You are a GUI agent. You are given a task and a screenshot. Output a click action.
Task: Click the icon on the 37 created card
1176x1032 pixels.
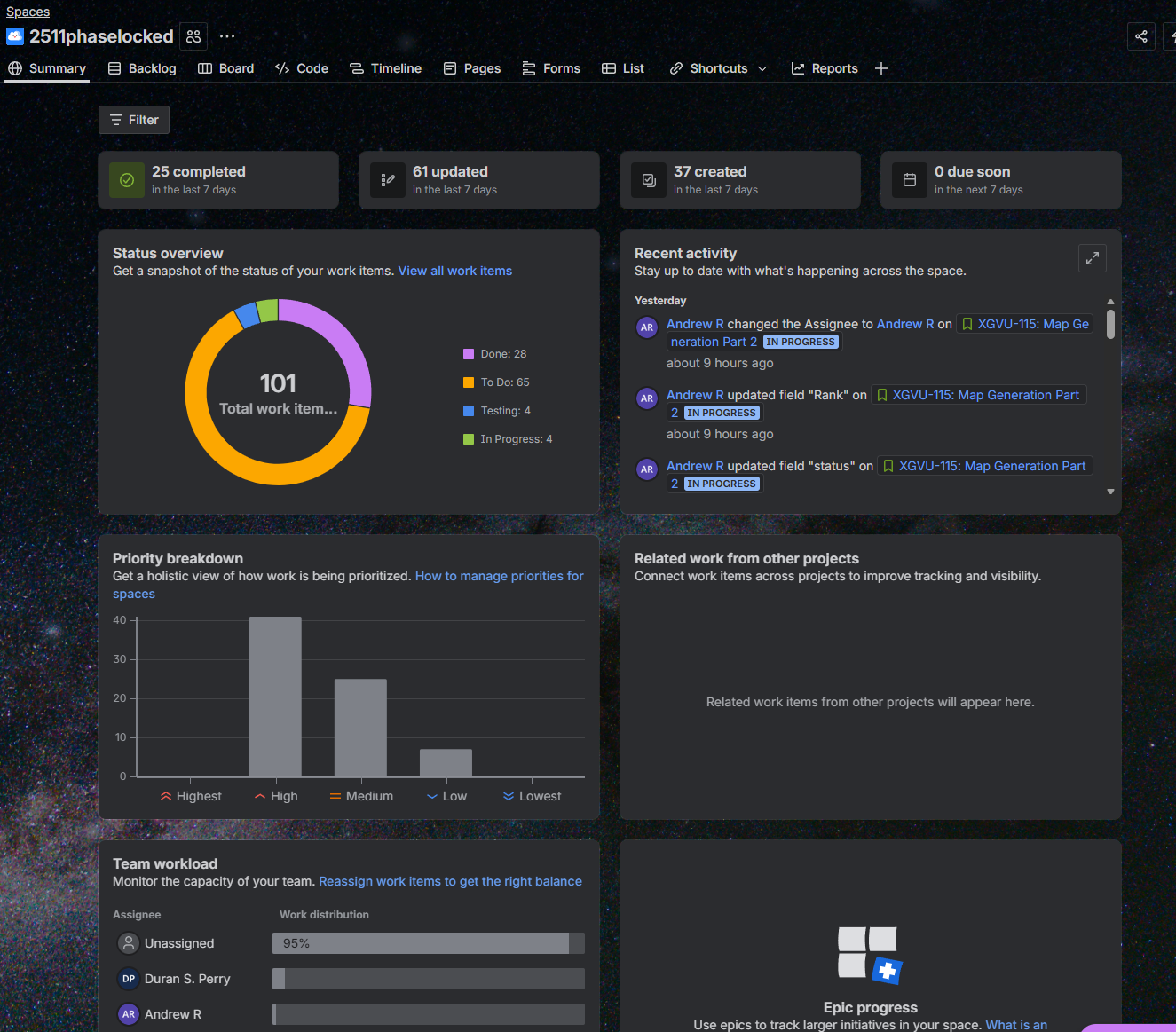pos(649,180)
